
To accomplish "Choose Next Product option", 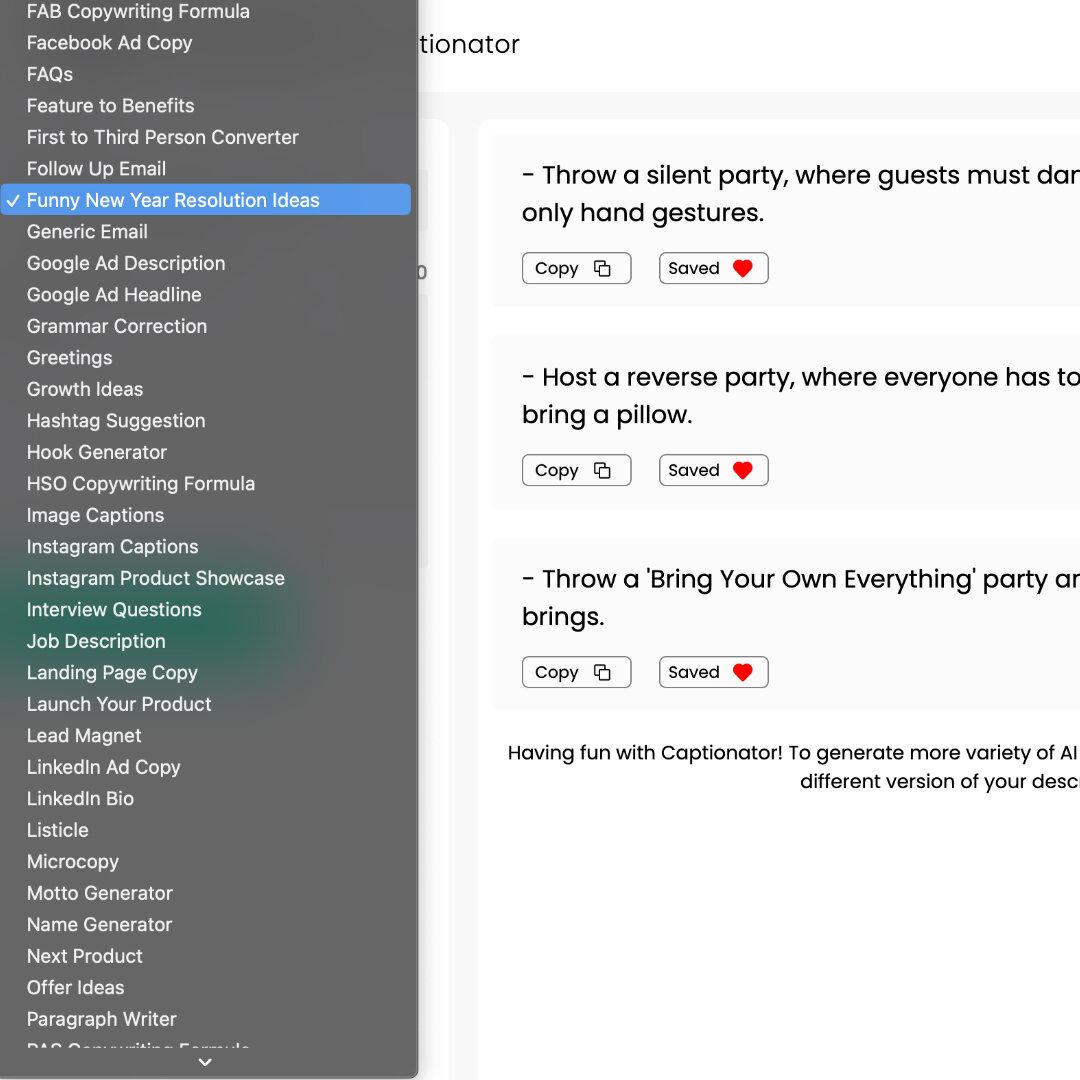I will coord(206,956).
